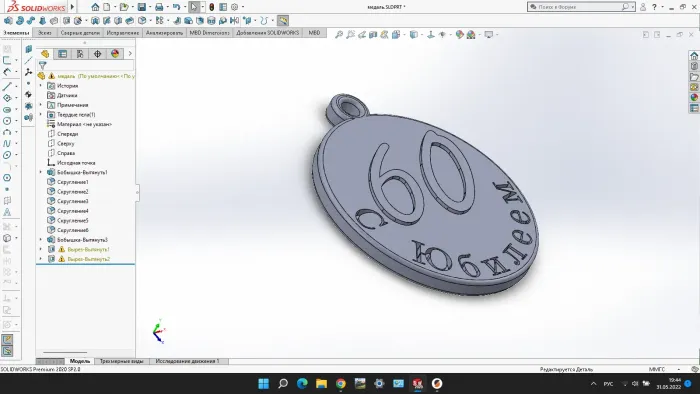
Task: Click the Edit Appearance color sphere icon
Action: coord(459,34)
